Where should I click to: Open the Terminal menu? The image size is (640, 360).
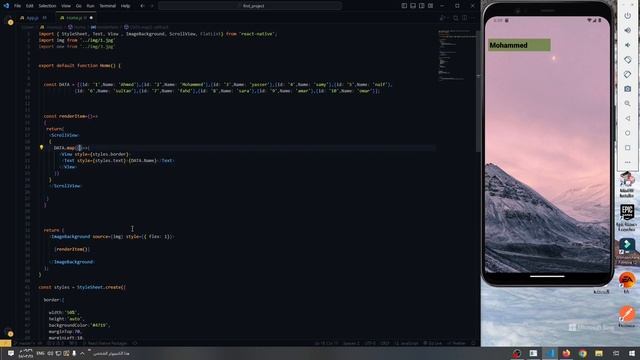(108, 6)
